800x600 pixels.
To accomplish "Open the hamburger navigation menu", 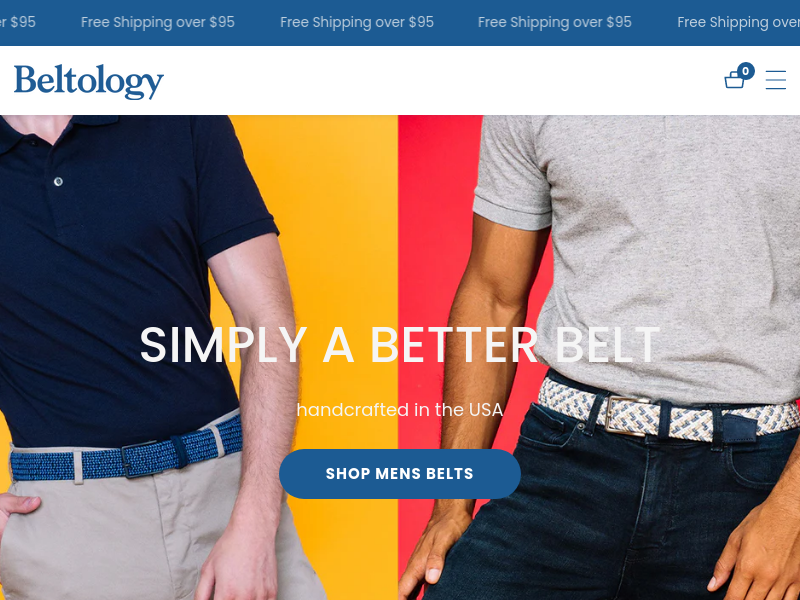I will click(x=776, y=80).
